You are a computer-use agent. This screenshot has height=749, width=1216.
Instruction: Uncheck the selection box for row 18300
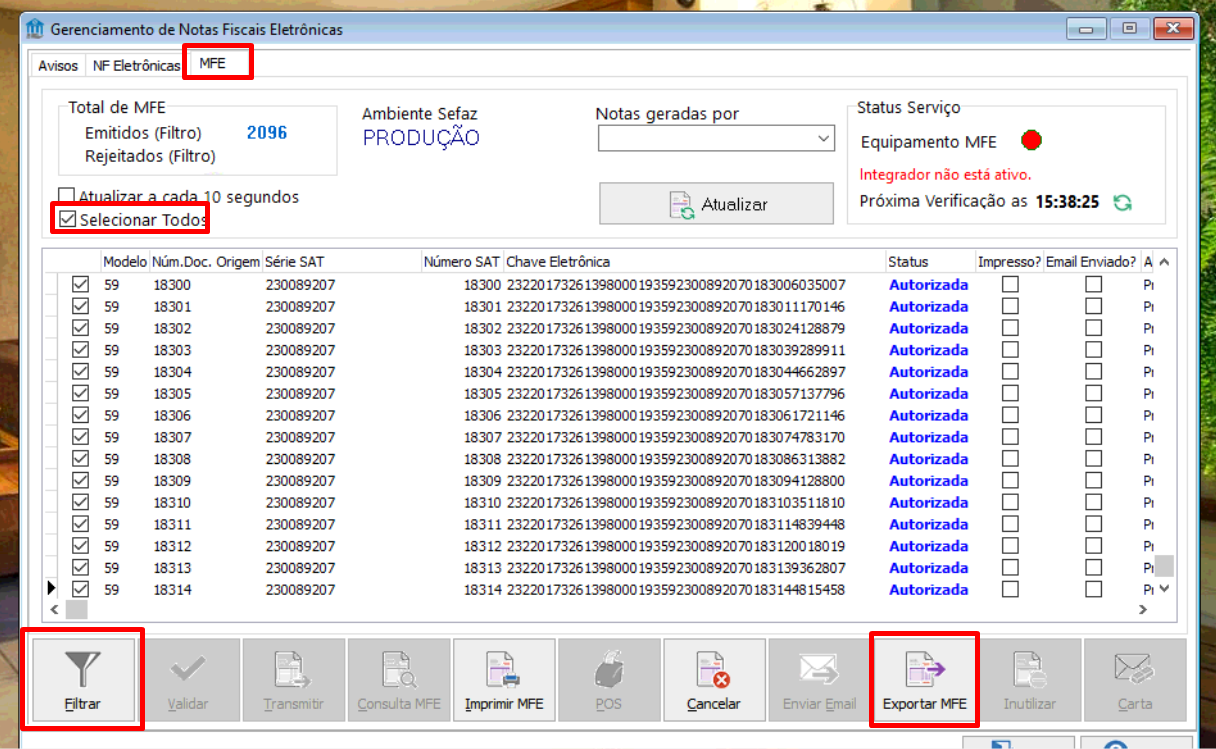[x=81, y=285]
